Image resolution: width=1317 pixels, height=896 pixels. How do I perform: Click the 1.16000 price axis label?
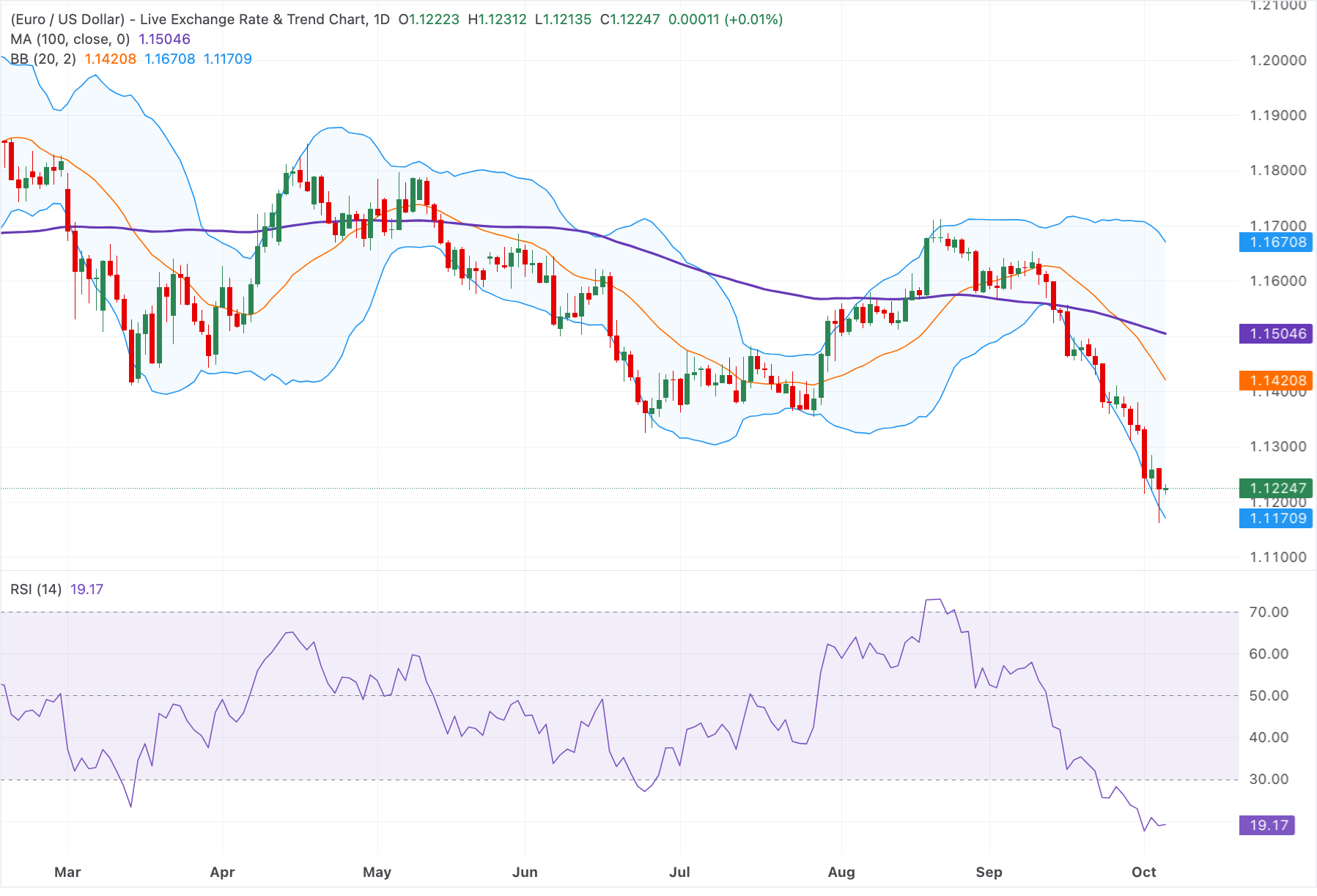(x=1278, y=281)
